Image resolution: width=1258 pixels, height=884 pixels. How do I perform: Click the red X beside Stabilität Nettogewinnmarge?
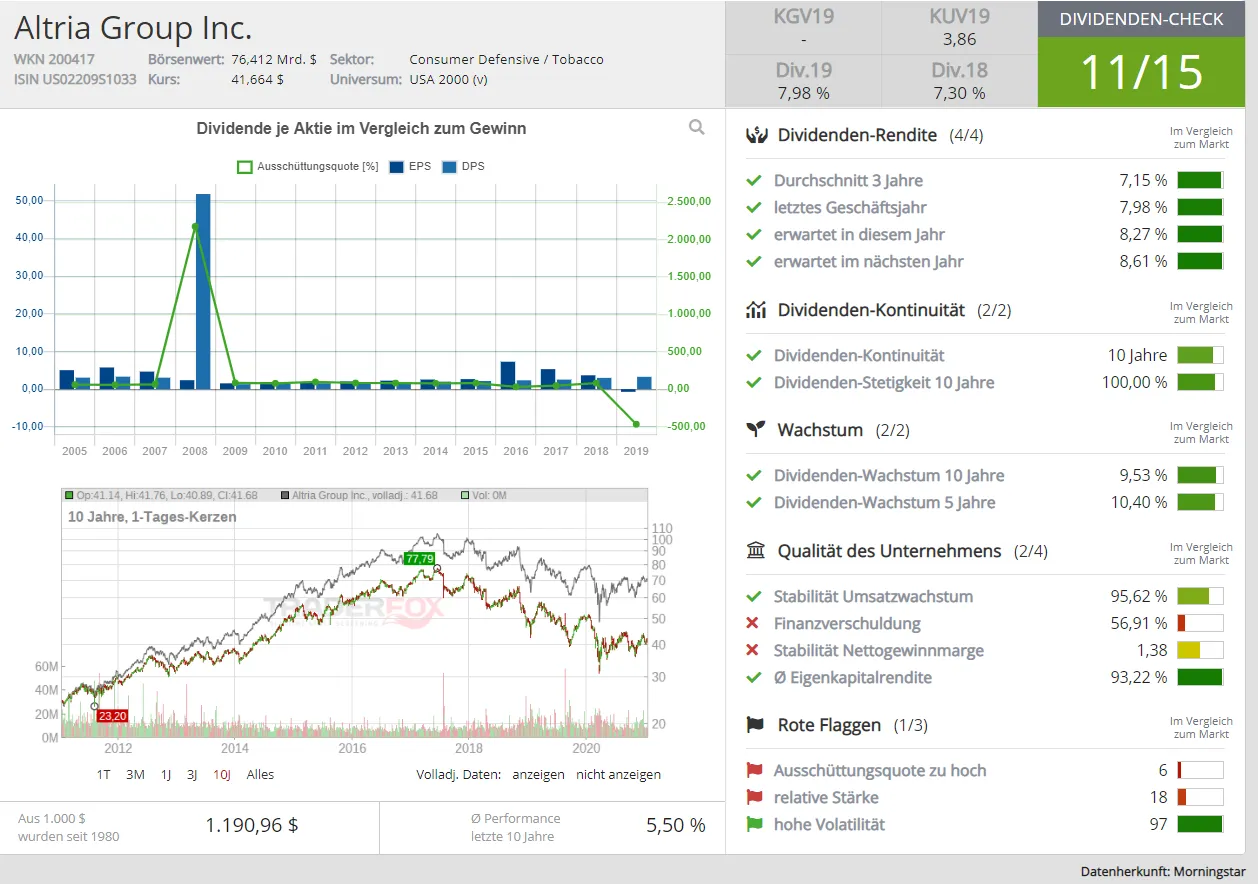pos(753,650)
